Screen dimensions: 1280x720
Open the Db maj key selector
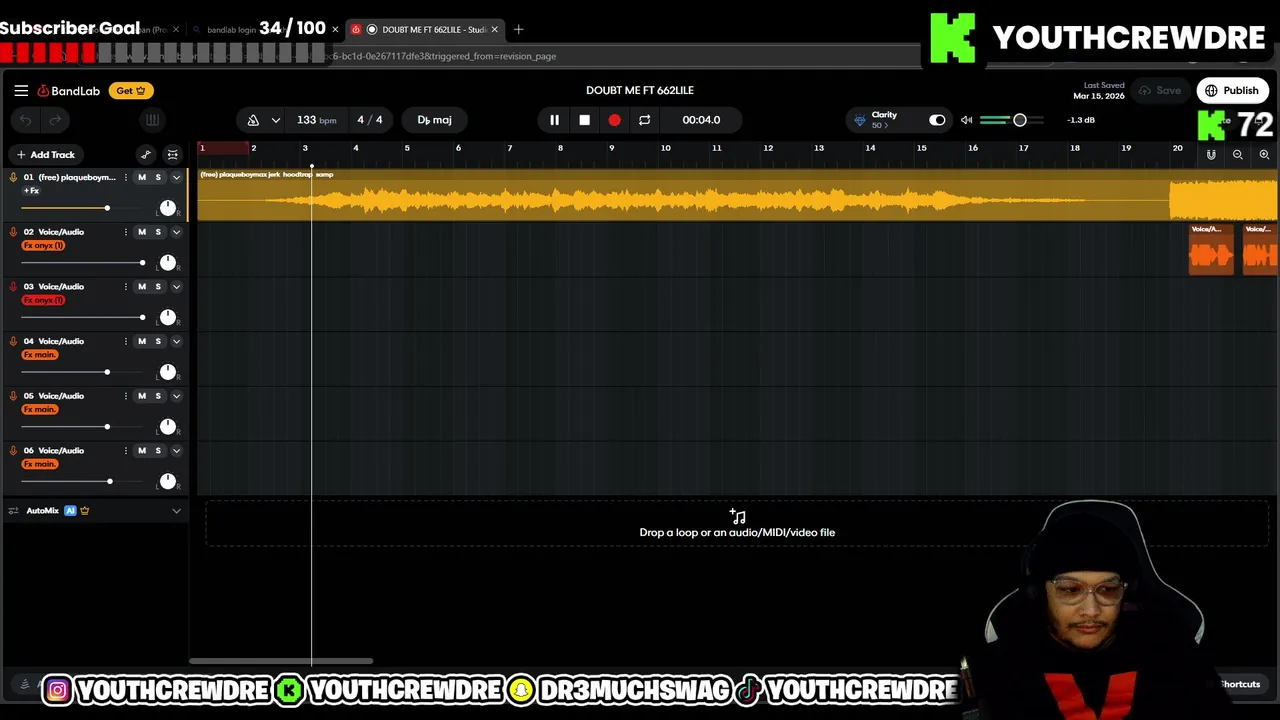click(x=434, y=120)
